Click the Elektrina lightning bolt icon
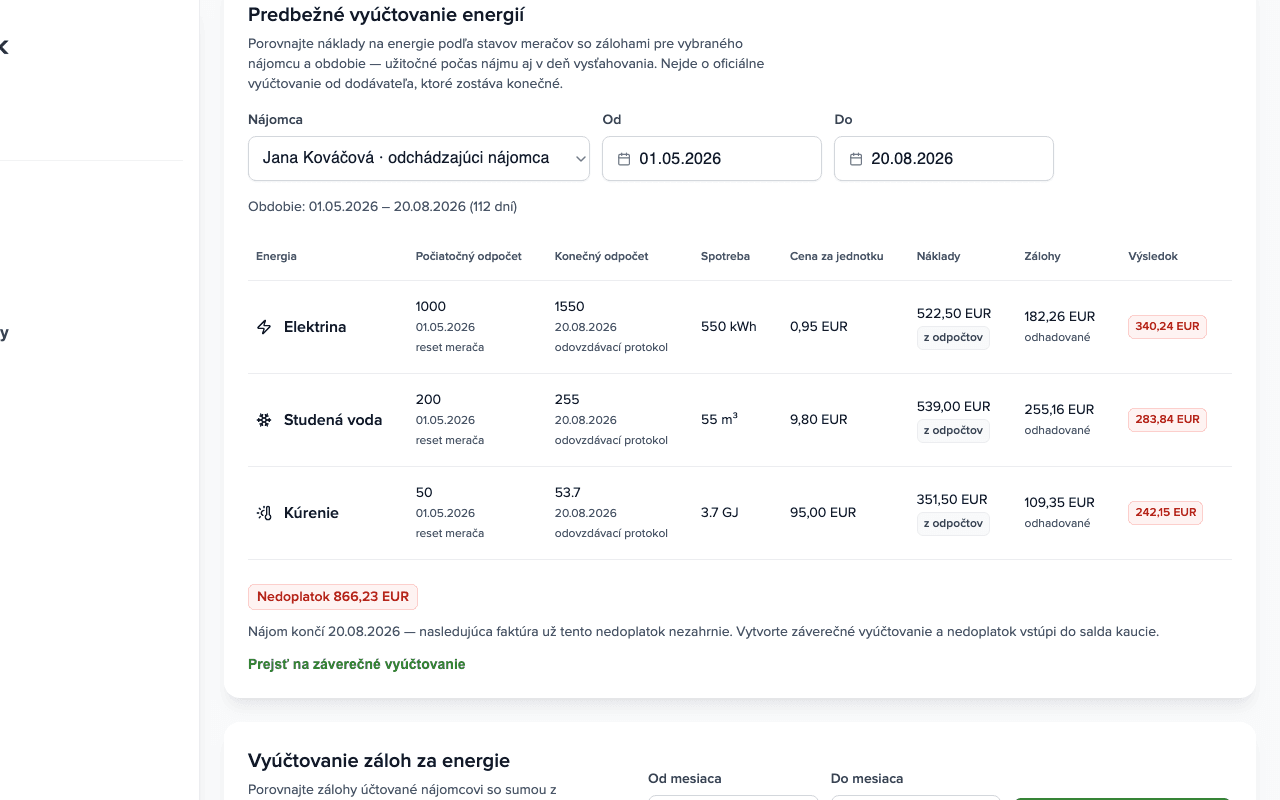 coord(264,327)
